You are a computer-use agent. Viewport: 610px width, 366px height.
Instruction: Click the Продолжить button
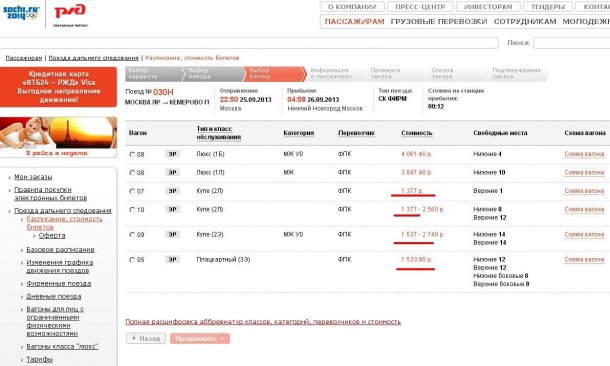(x=200, y=338)
